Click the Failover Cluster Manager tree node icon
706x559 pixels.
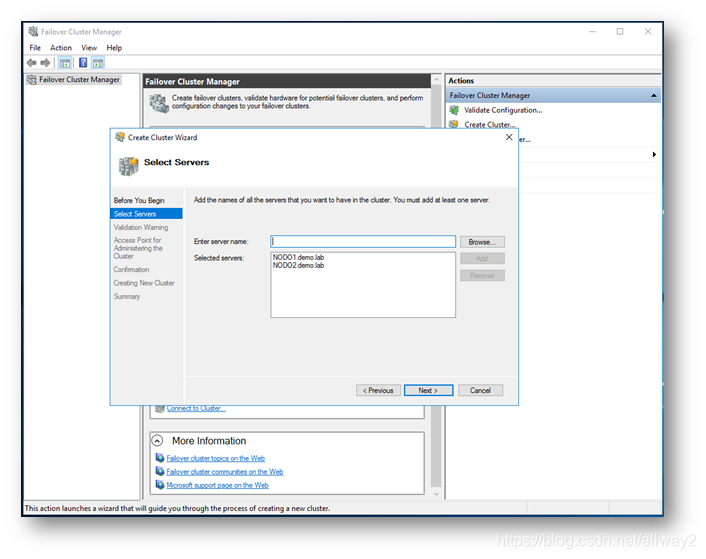pyautogui.click(x=32, y=80)
